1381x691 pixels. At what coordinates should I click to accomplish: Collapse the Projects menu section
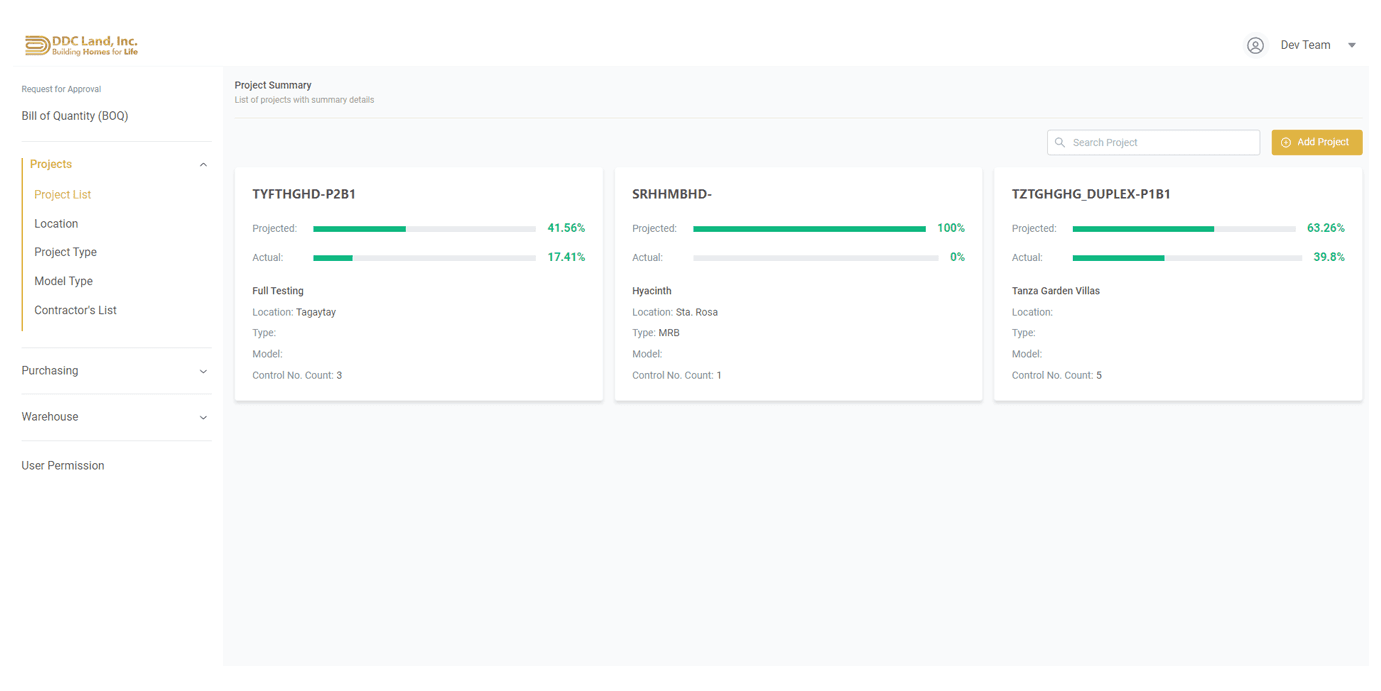click(x=203, y=165)
